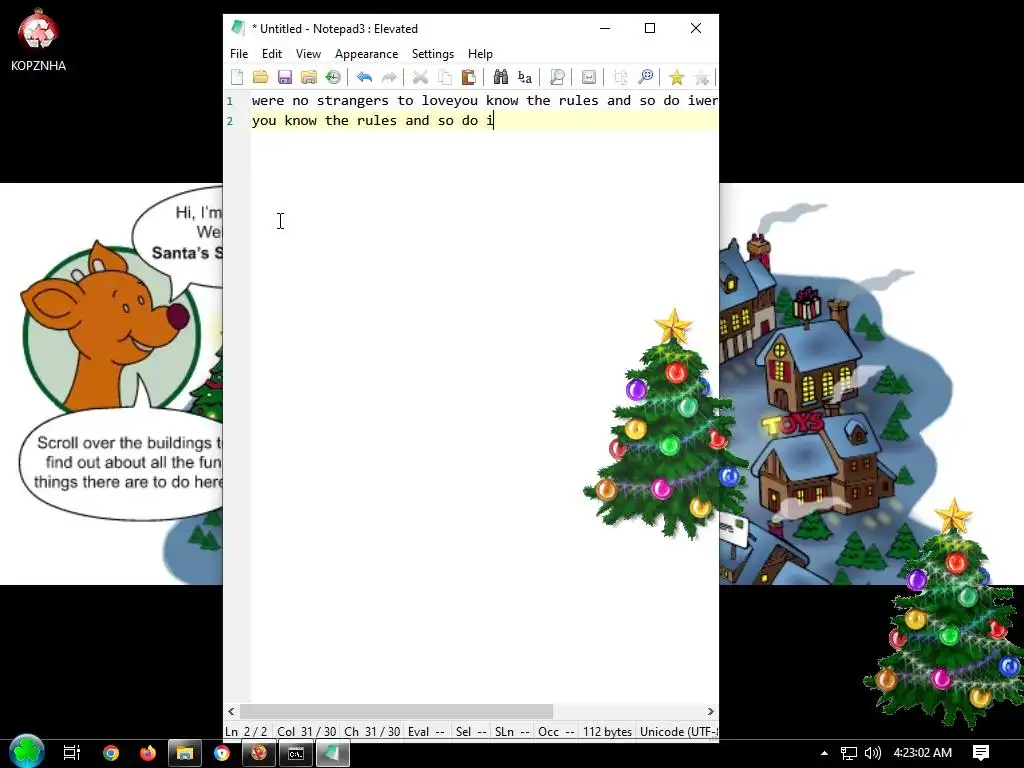Click 'Eval --' status entry
This screenshot has width=1024, height=768.
(426, 731)
